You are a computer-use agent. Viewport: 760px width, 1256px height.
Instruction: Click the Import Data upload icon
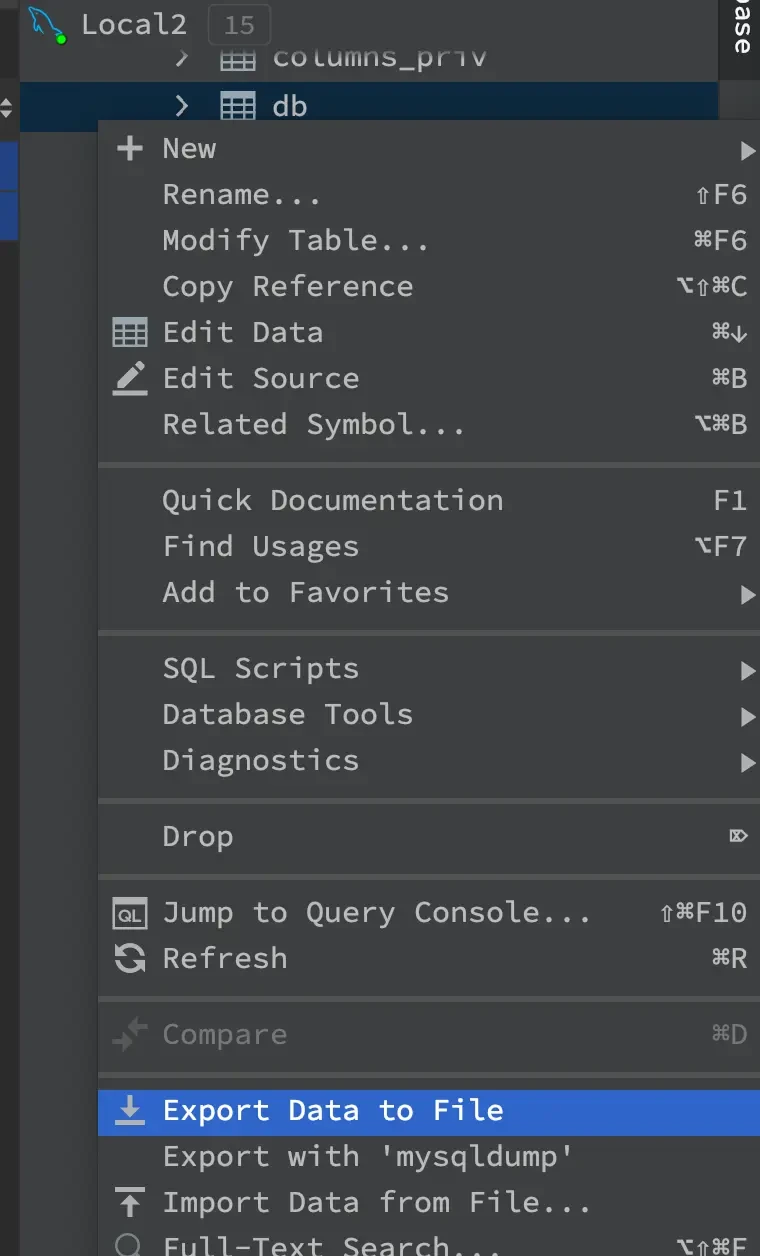[x=130, y=1203]
